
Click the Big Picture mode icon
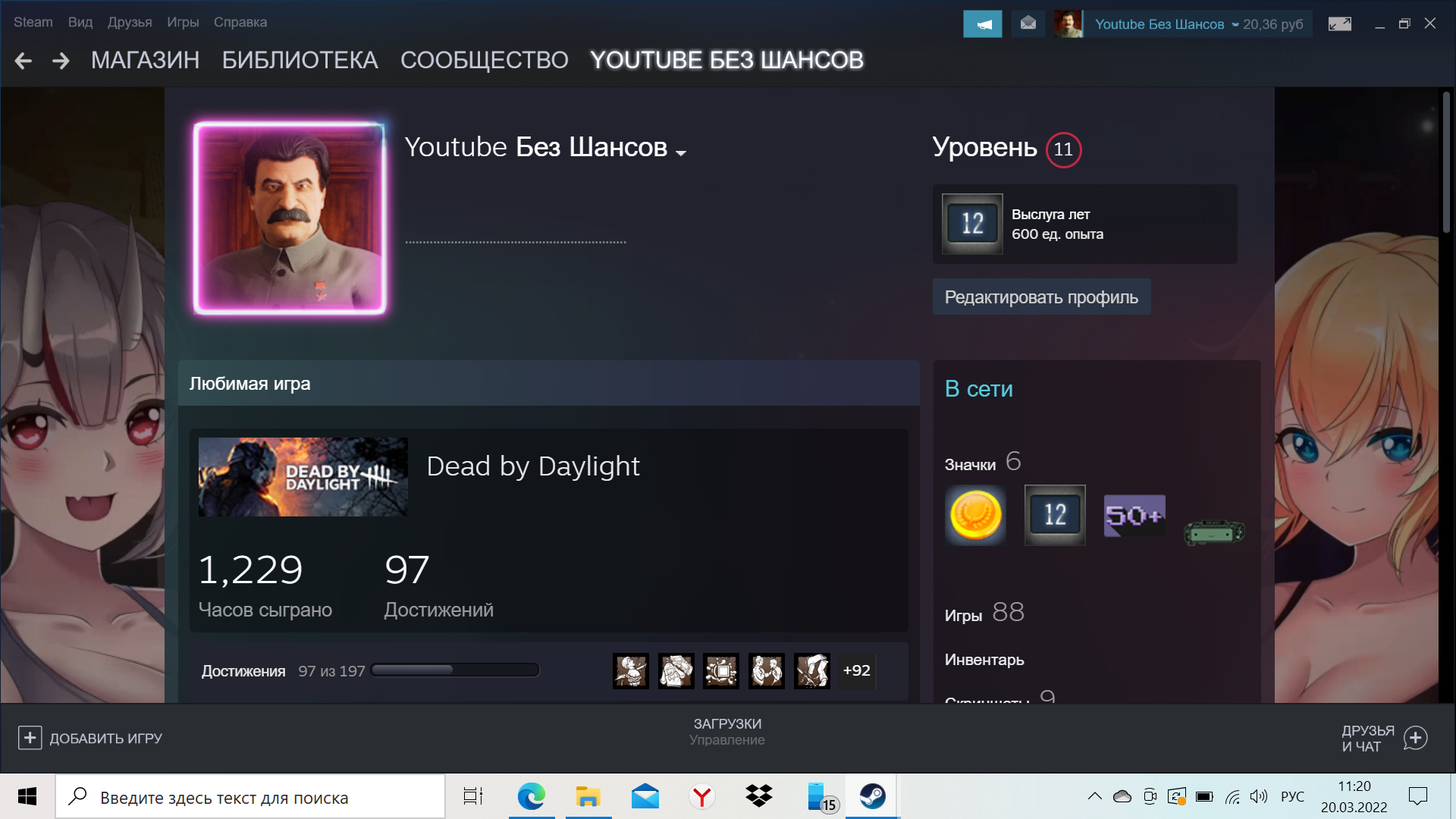click(1339, 24)
